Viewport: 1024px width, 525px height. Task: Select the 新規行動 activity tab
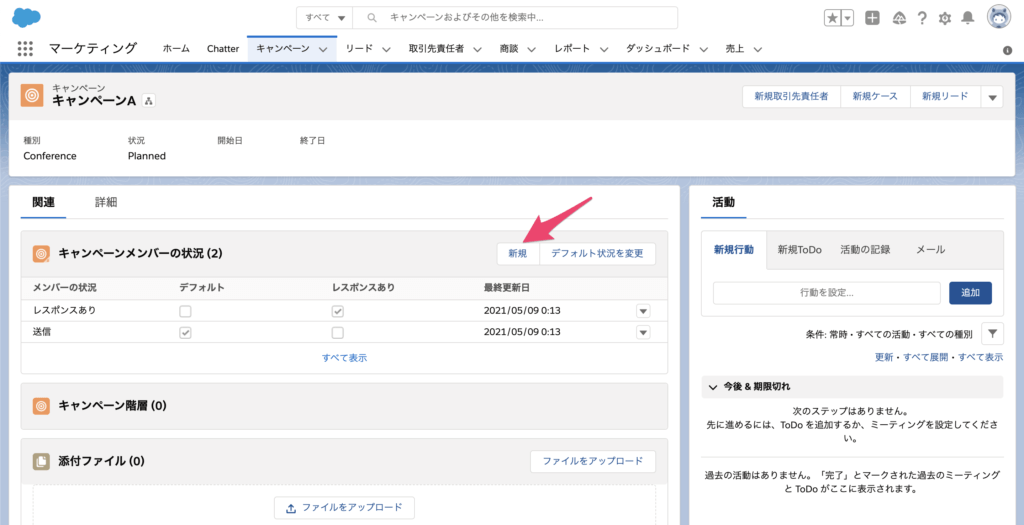coord(733,249)
